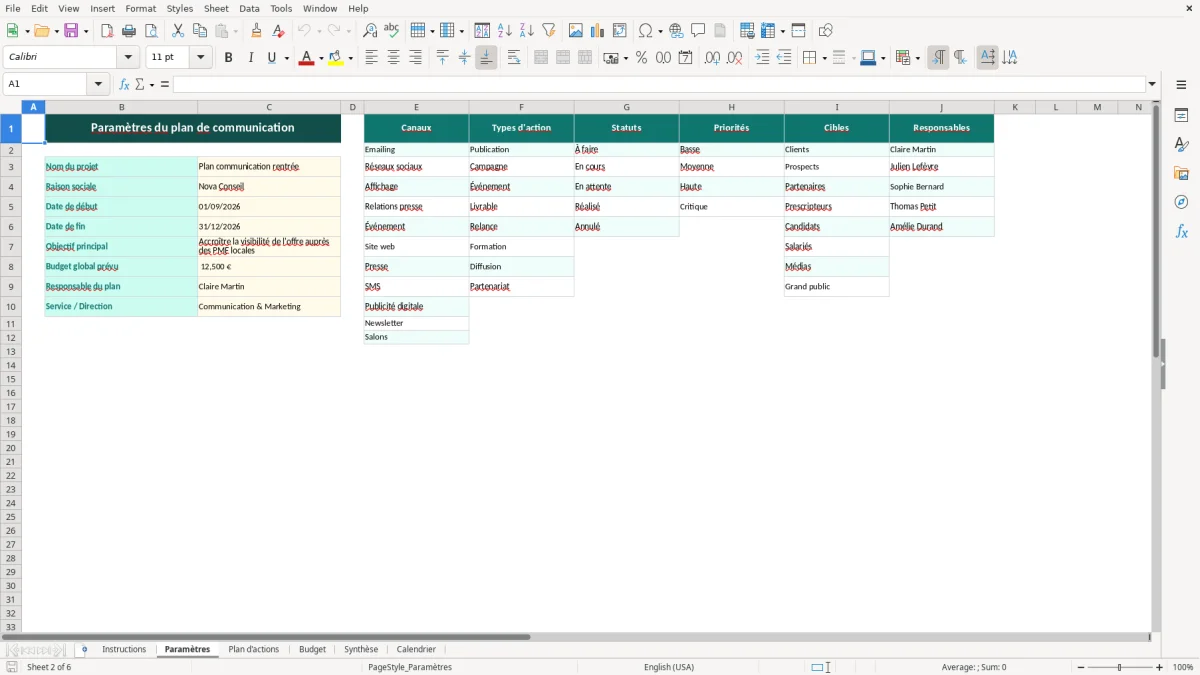Toggle align left button

click(371, 58)
